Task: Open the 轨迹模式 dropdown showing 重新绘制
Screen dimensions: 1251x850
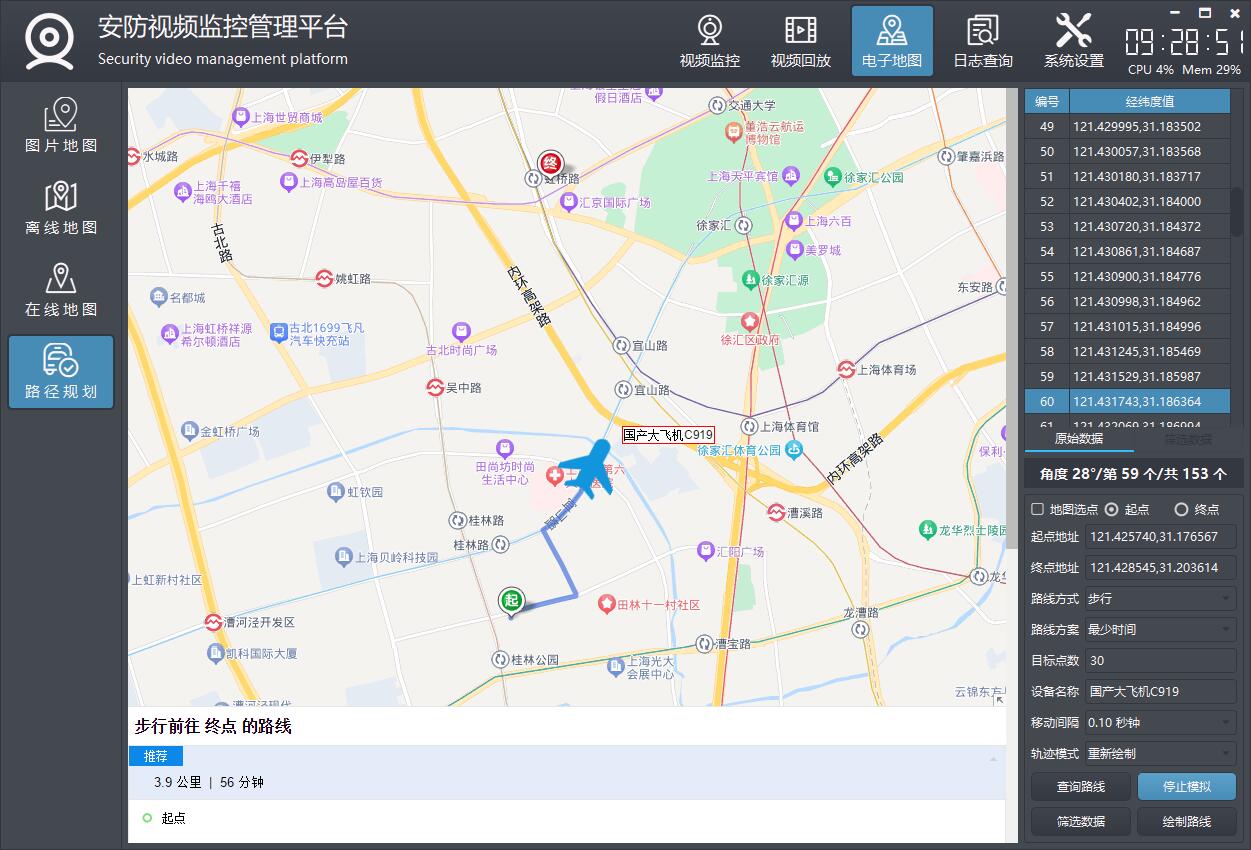Action: pos(1160,753)
